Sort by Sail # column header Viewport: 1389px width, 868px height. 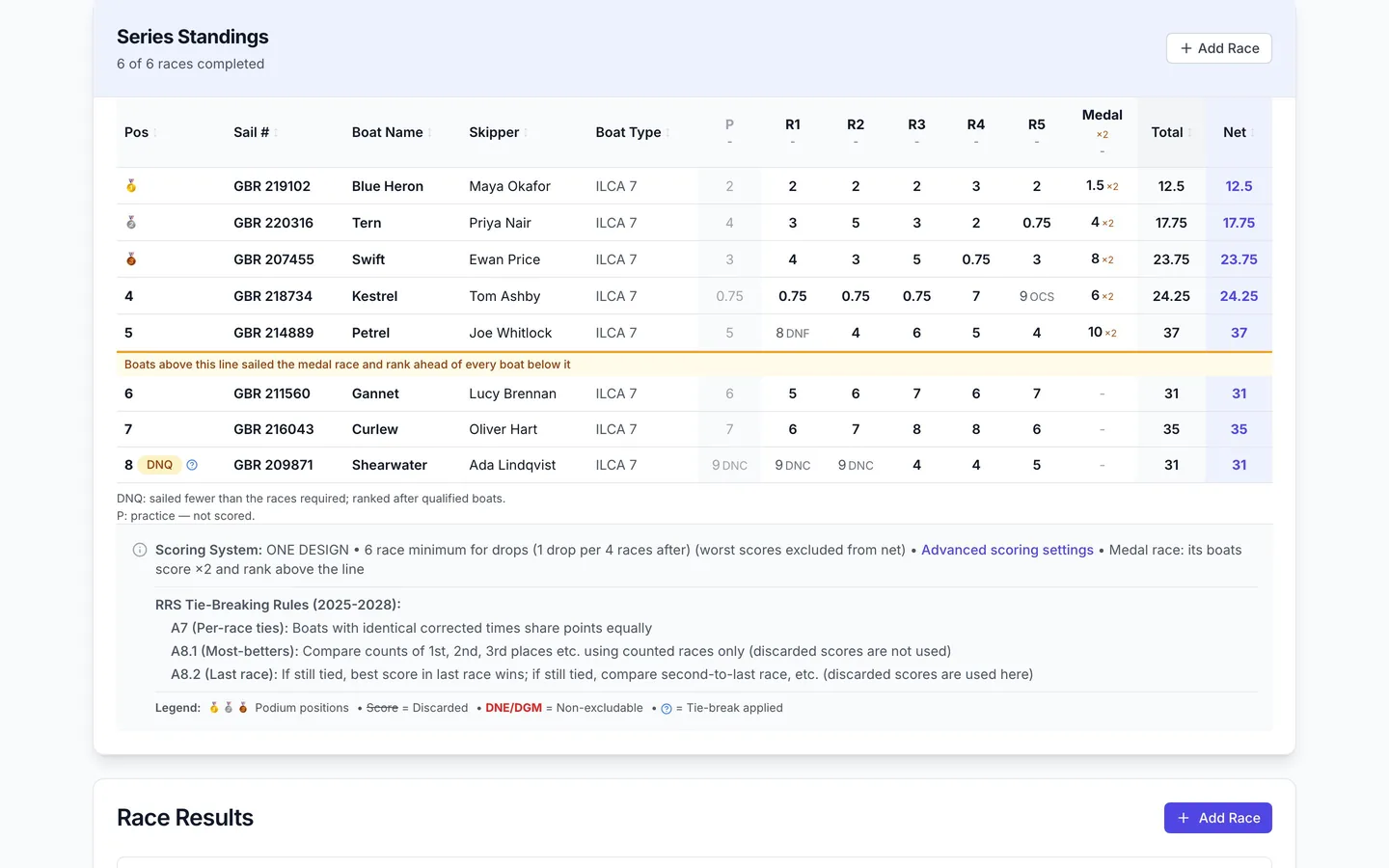[256, 132]
